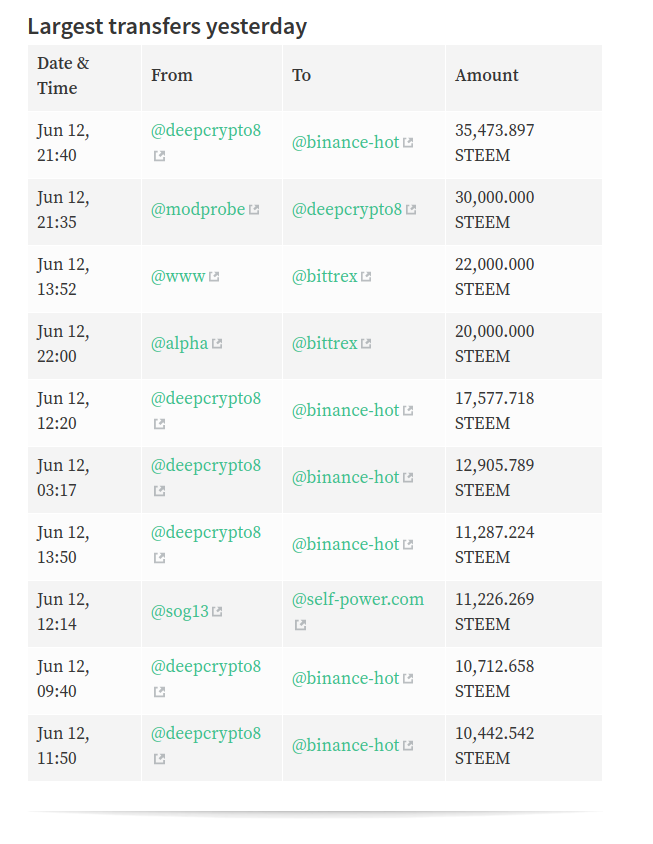Click external-link icon beside @deepcrypto8 in To column
This screenshot has width=653, height=844.
411,209
